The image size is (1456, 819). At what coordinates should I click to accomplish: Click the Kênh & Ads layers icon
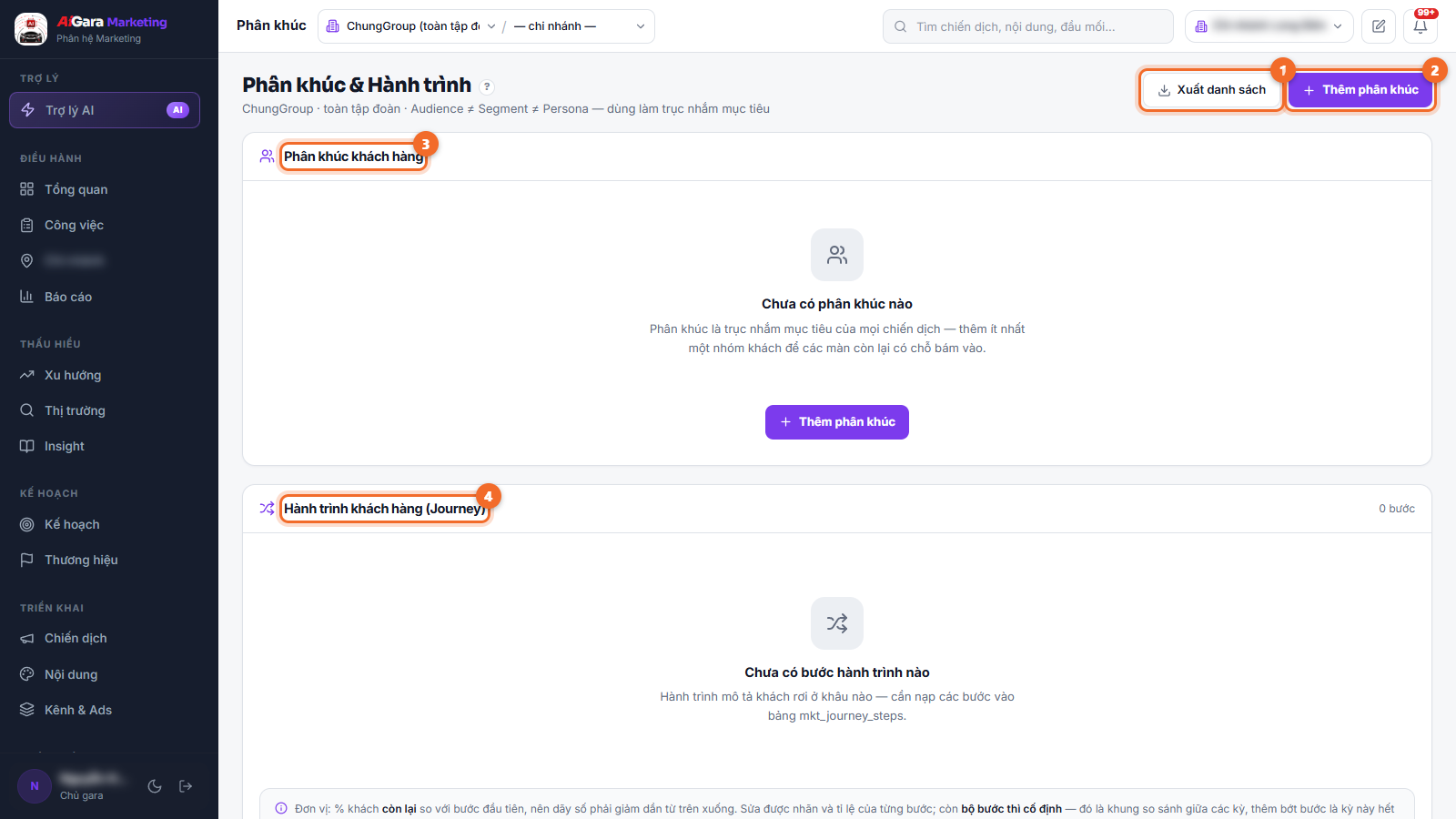(x=27, y=710)
